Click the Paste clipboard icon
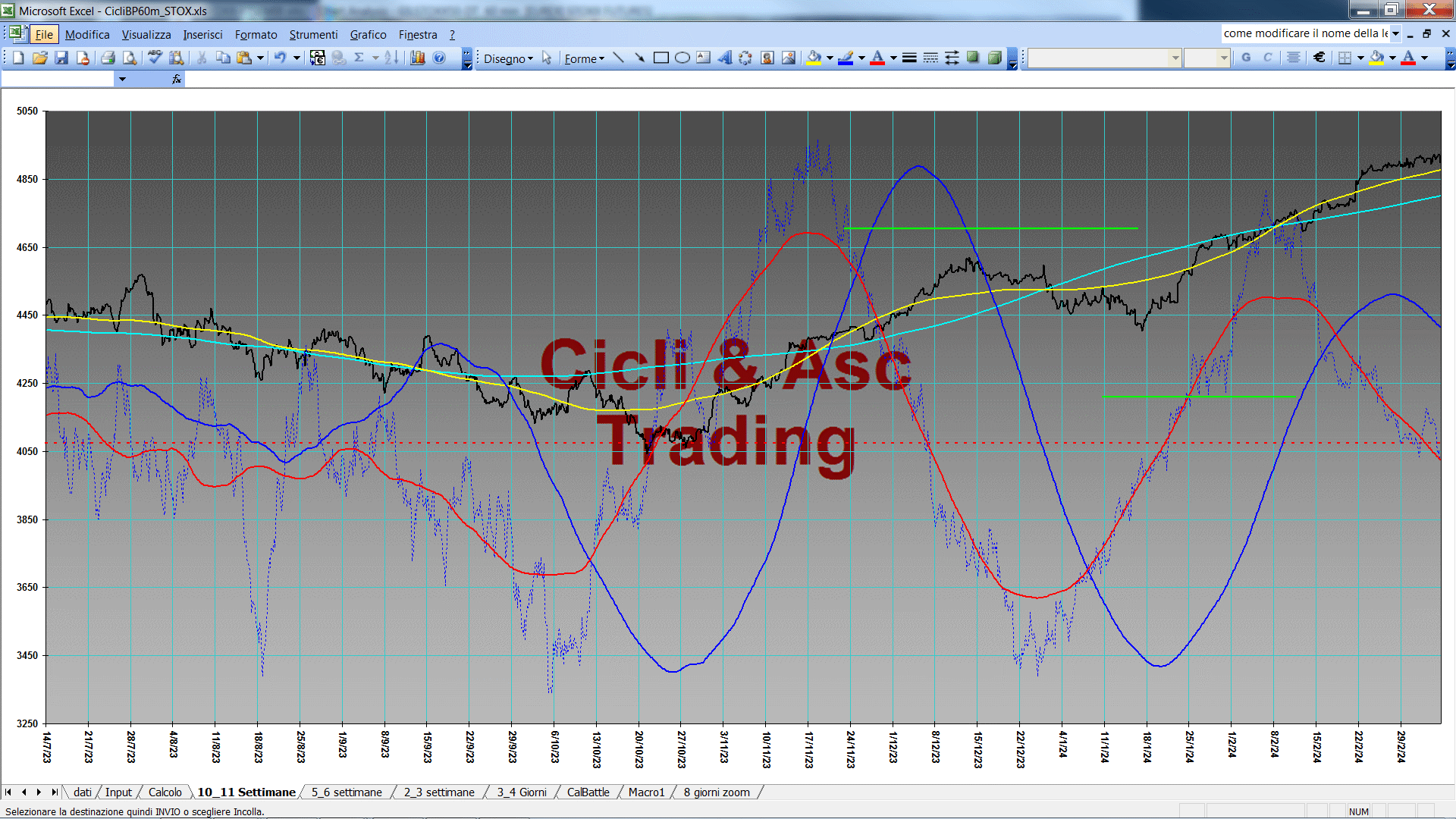 (244, 58)
